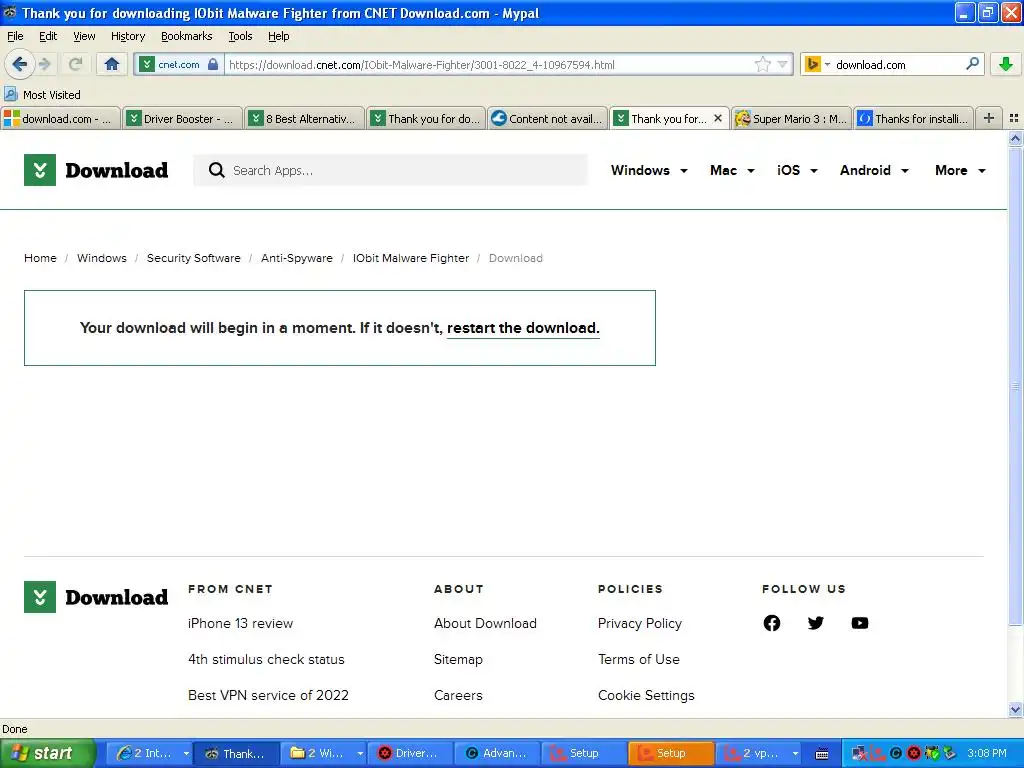Open the iPhone 13 review link
Image resolution: width=1024 pixels, height=768 pixels.
(240, 623)
